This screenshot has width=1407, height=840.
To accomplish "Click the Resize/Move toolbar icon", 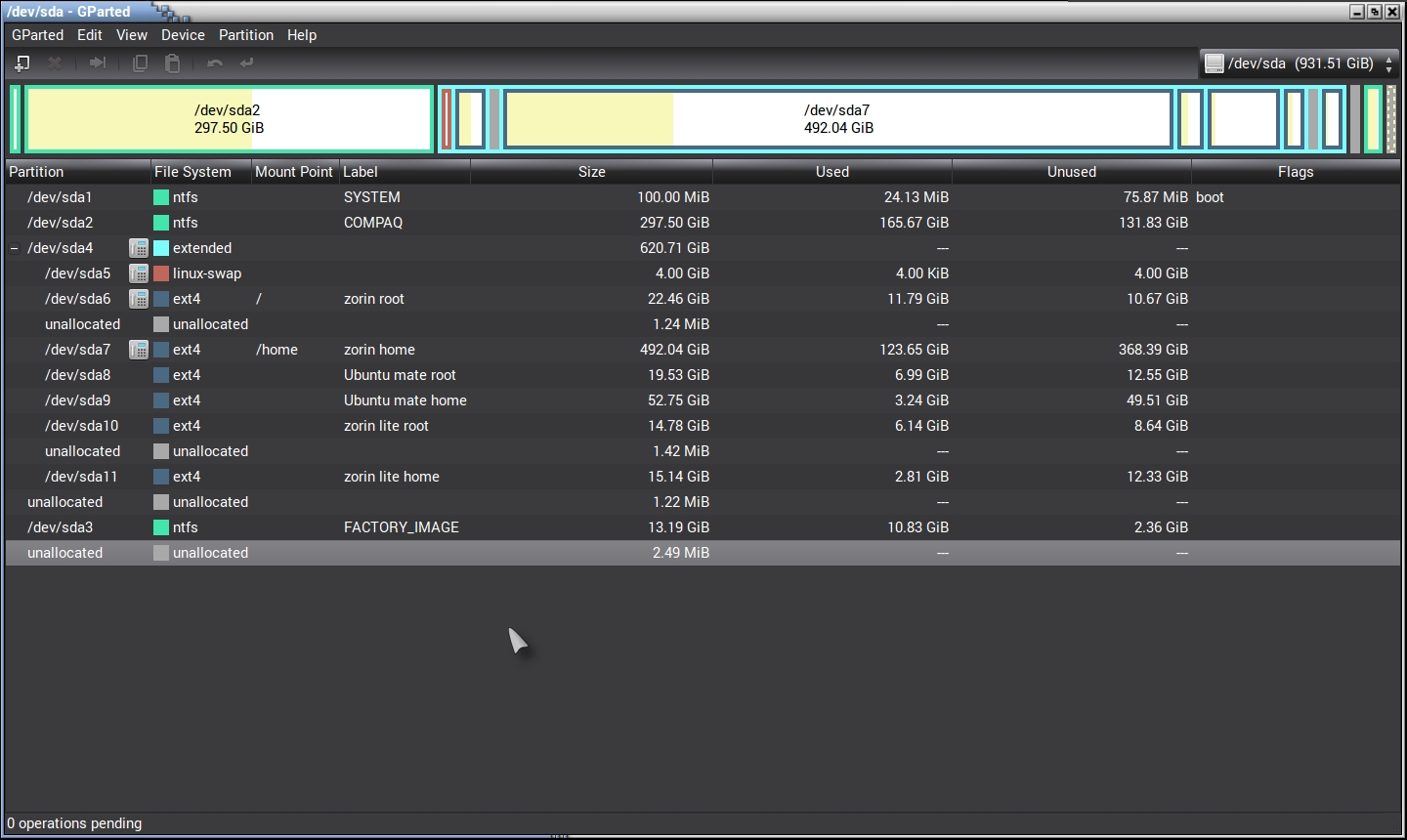I will (x=98, y=63).
